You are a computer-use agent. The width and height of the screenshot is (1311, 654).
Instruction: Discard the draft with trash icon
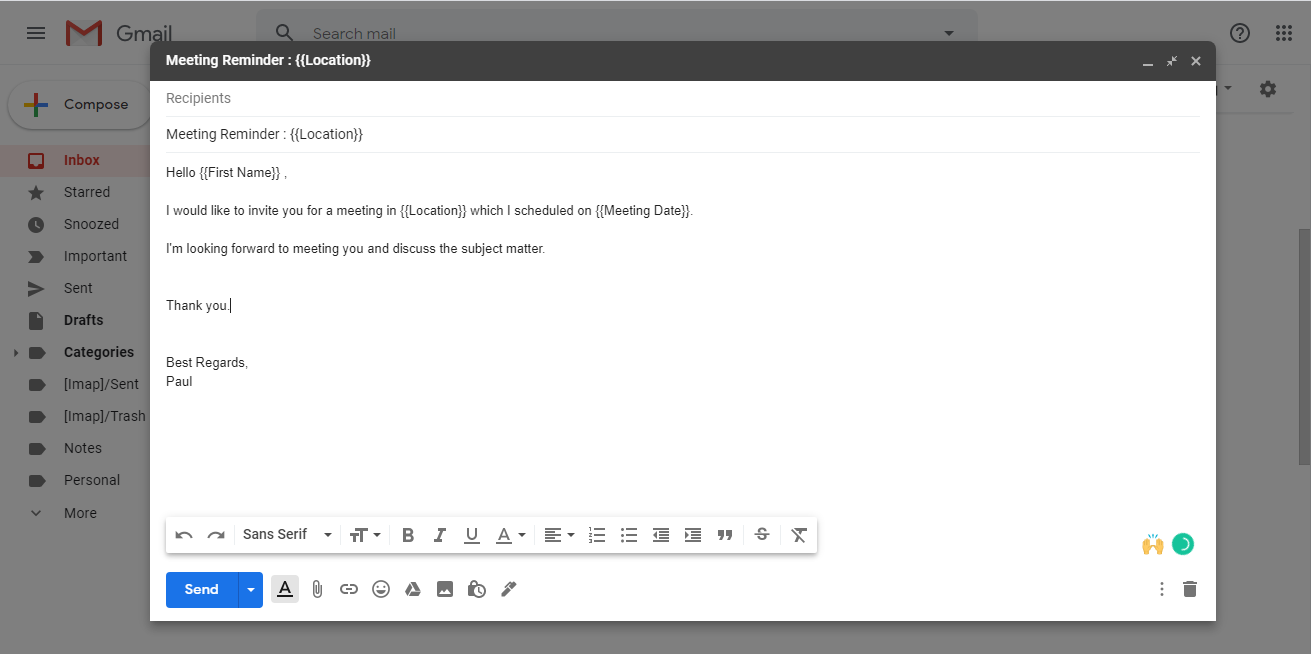point(1190,590)
